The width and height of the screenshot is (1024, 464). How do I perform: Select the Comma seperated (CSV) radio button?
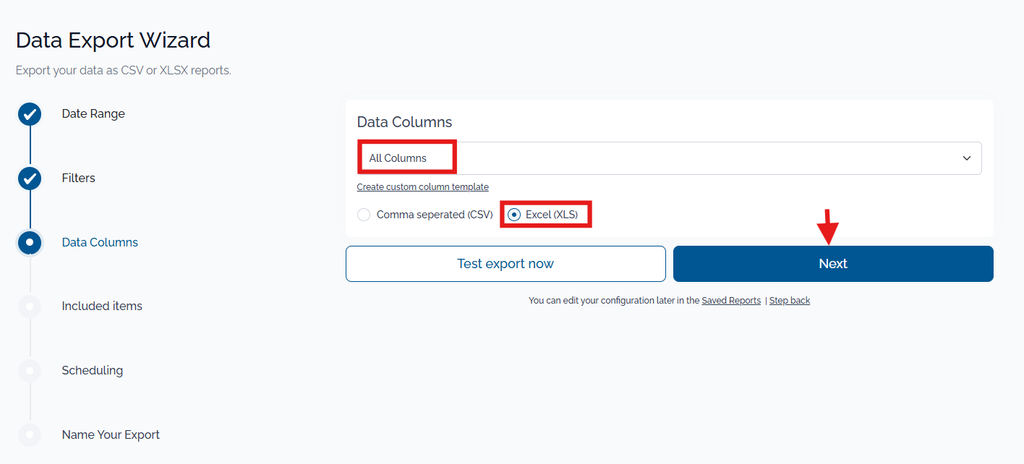tap(364, 214)
